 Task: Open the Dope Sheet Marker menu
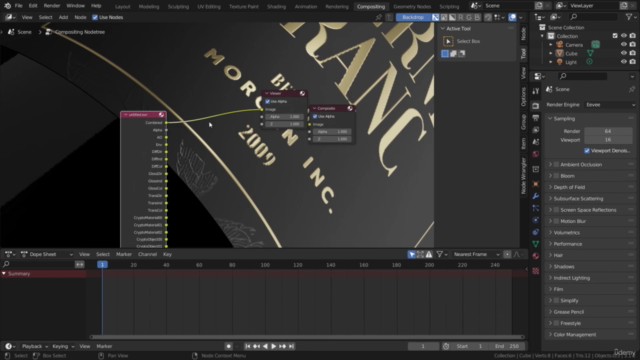point(124,254)
